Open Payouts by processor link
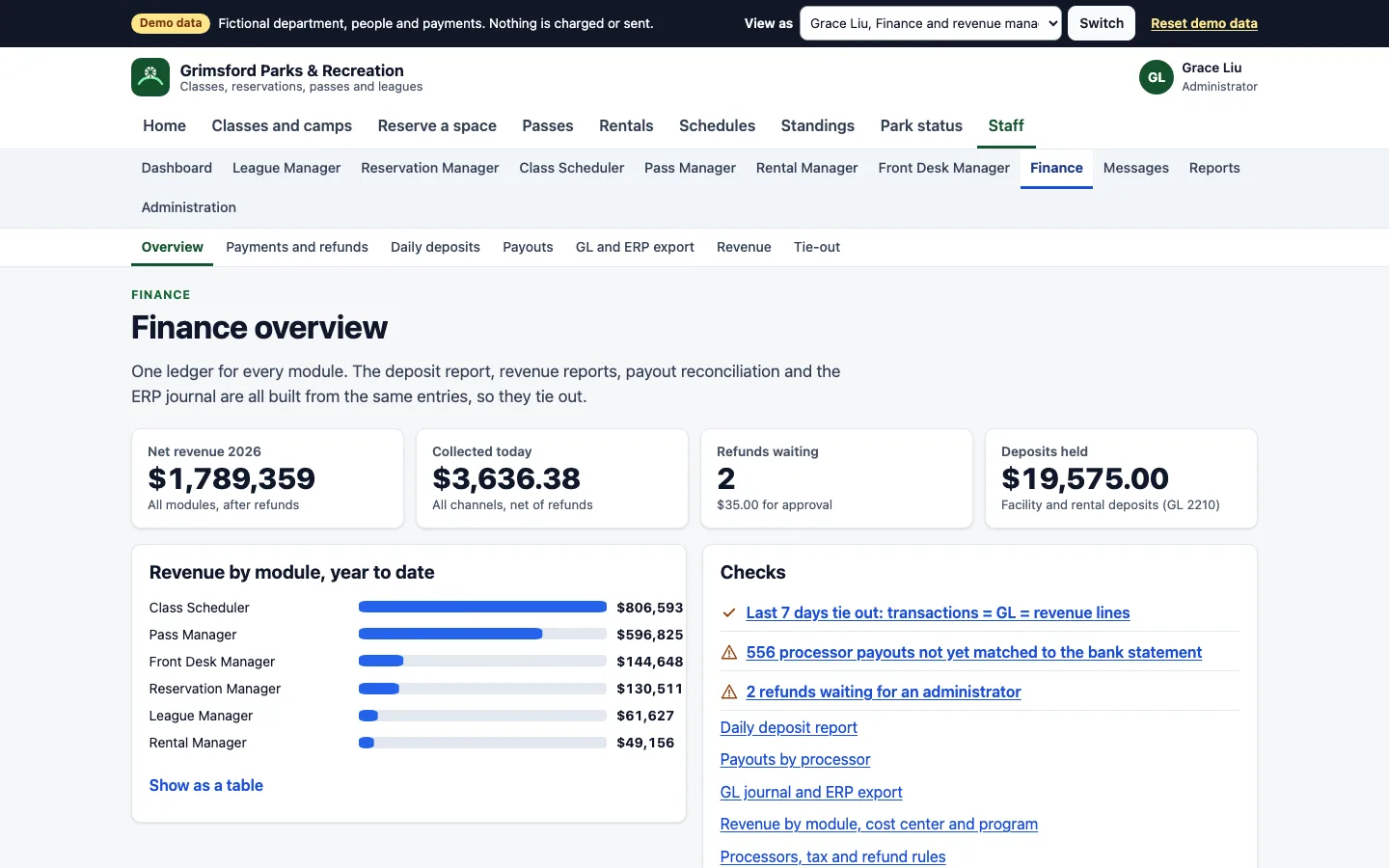1389x868 pixels. (x=796, y=760)
